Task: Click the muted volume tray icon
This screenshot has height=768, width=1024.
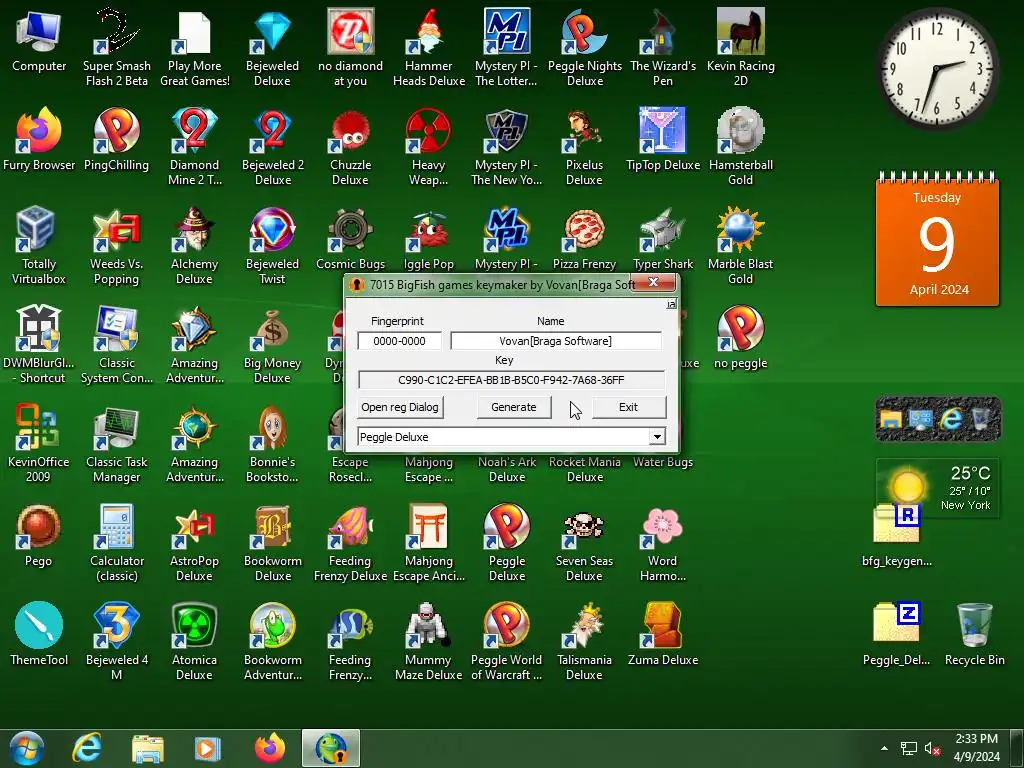Action: click(932, 748)
